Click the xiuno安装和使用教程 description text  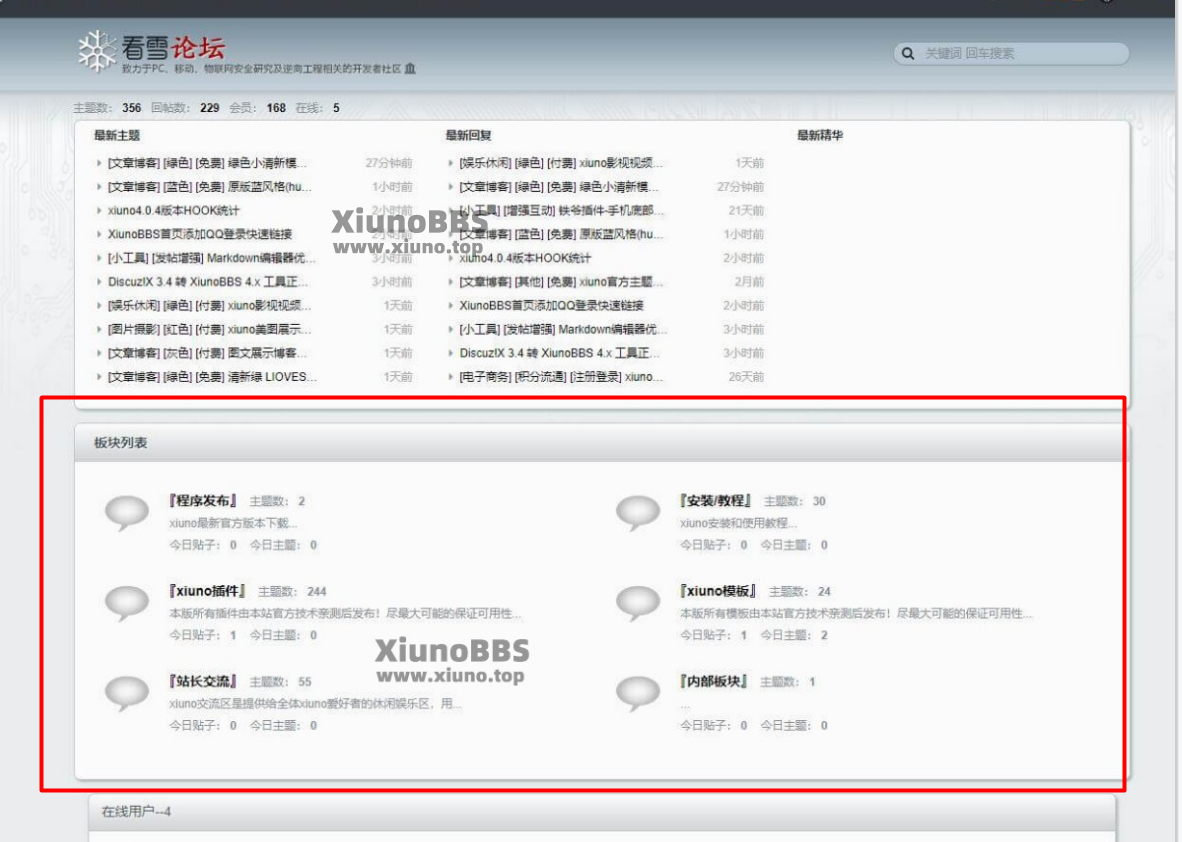739,523
